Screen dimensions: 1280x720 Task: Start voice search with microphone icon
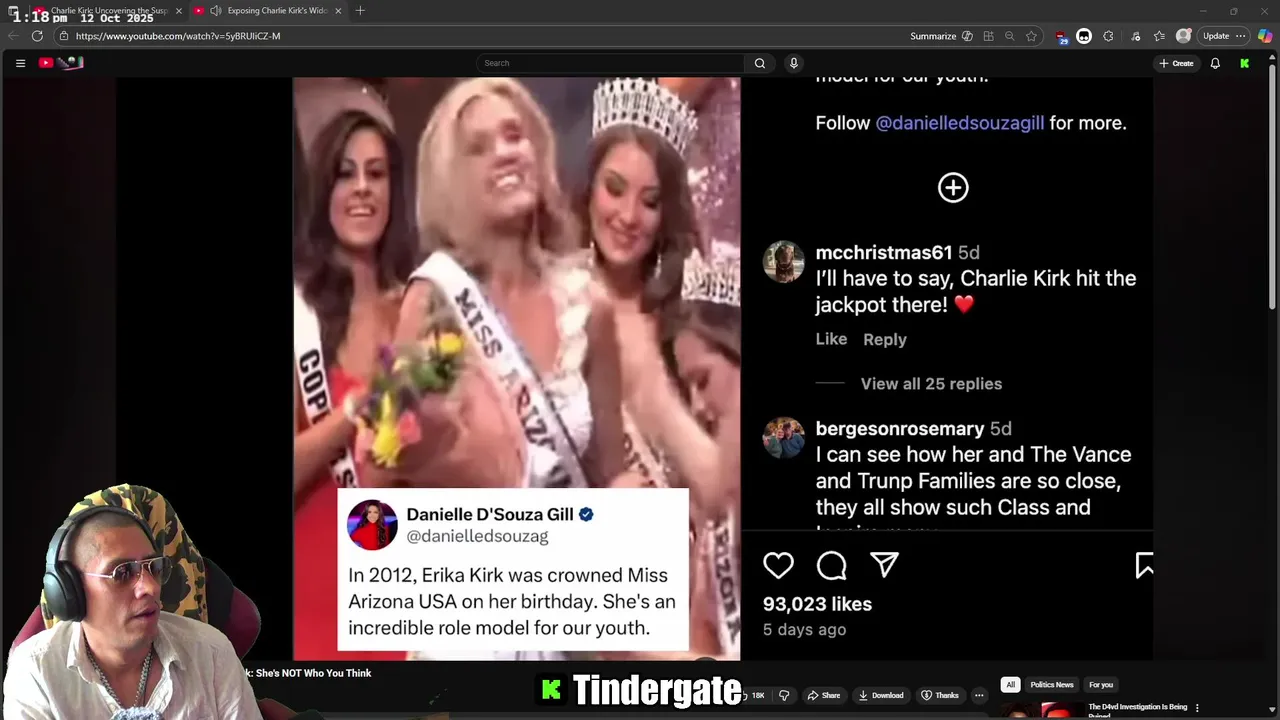click(x=794, y=63)
